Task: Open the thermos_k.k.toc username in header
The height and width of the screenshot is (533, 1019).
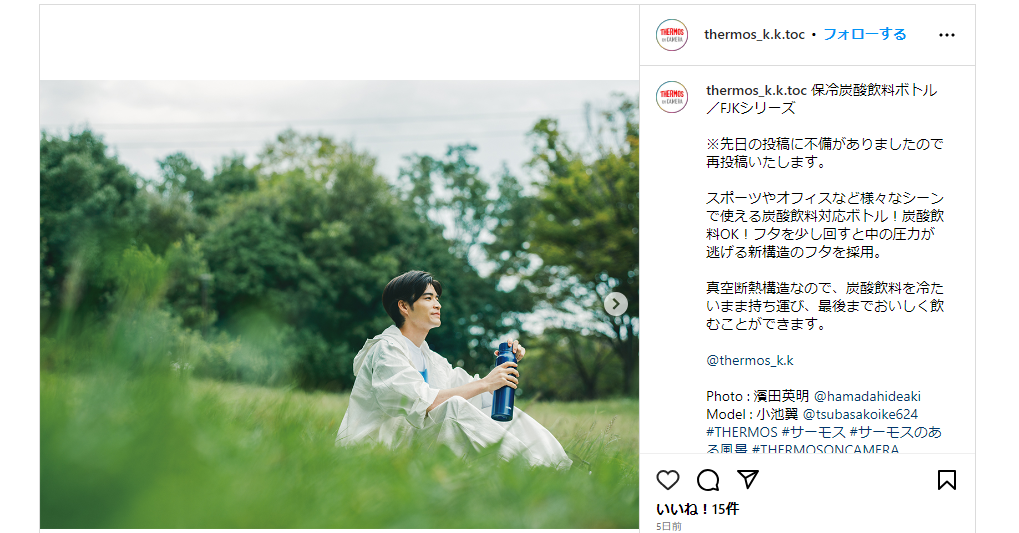Action: pos(755,34)
